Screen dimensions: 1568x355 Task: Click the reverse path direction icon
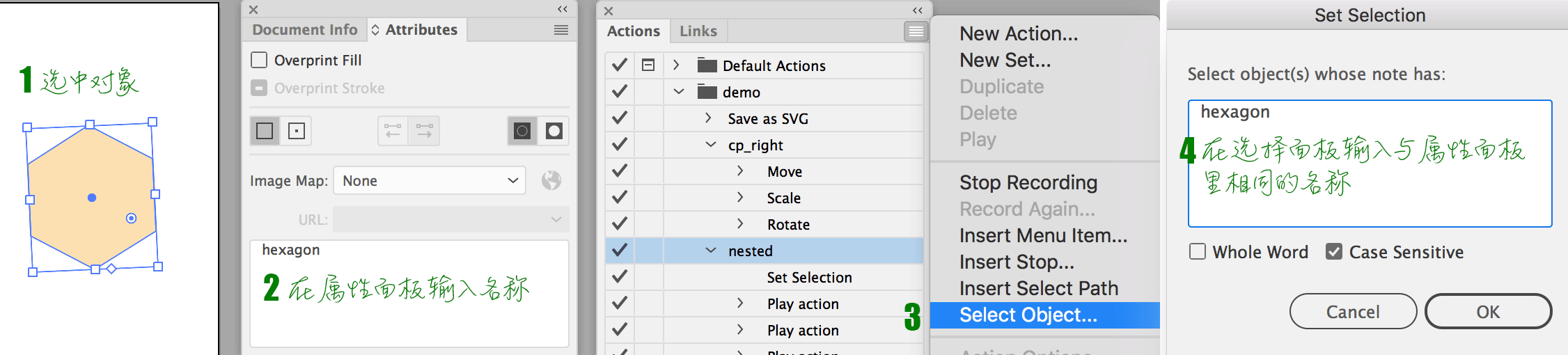pos(393,131)
